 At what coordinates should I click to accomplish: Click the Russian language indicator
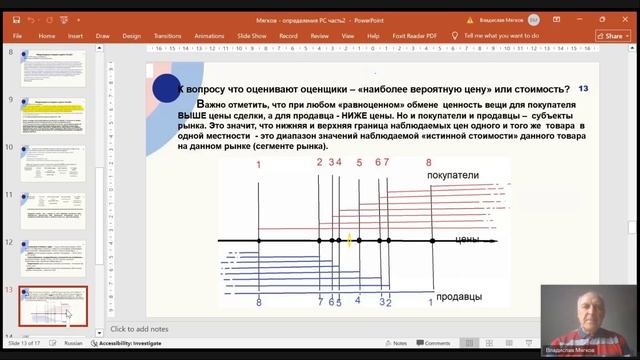(73, 343)
